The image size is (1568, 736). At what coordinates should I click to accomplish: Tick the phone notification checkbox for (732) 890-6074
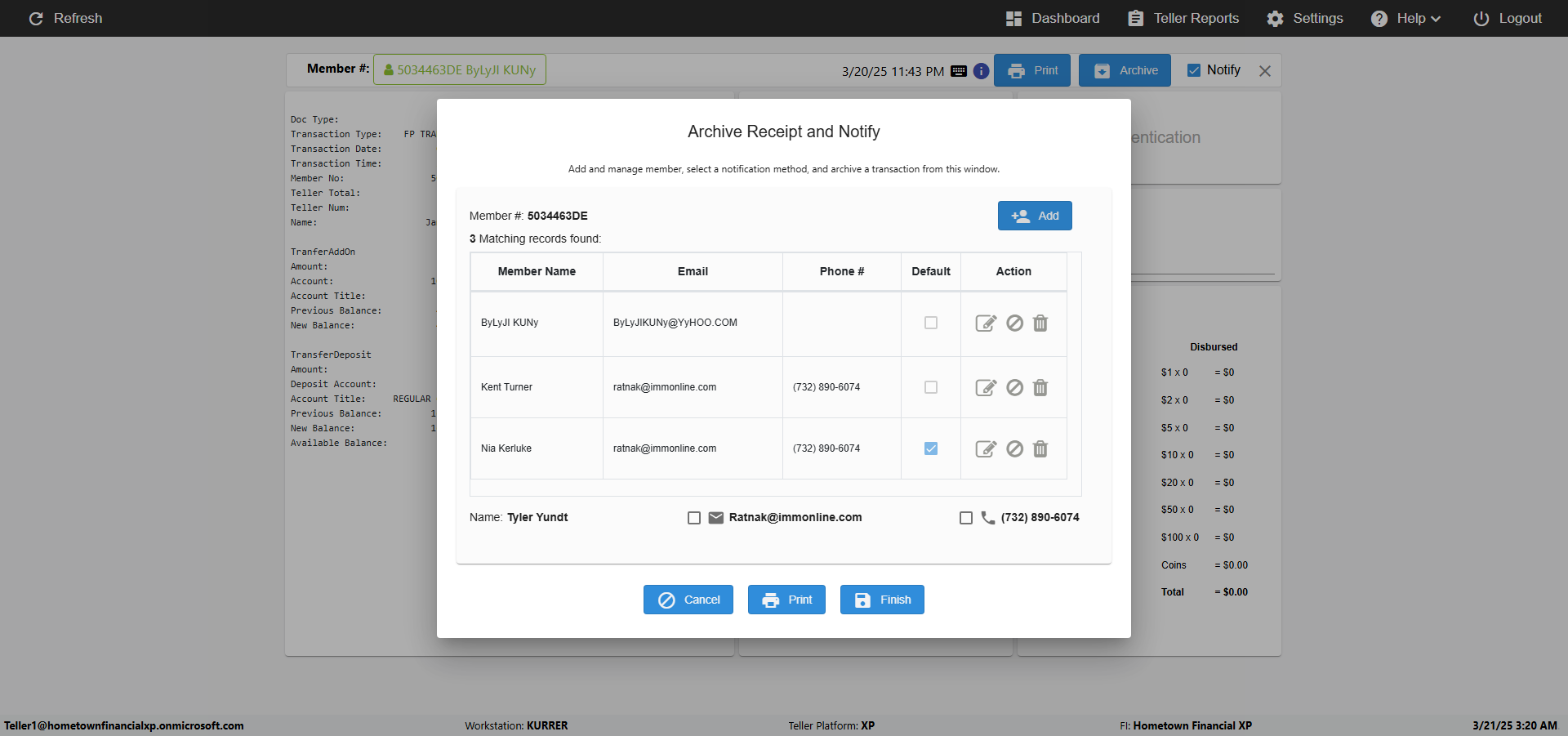966,518
